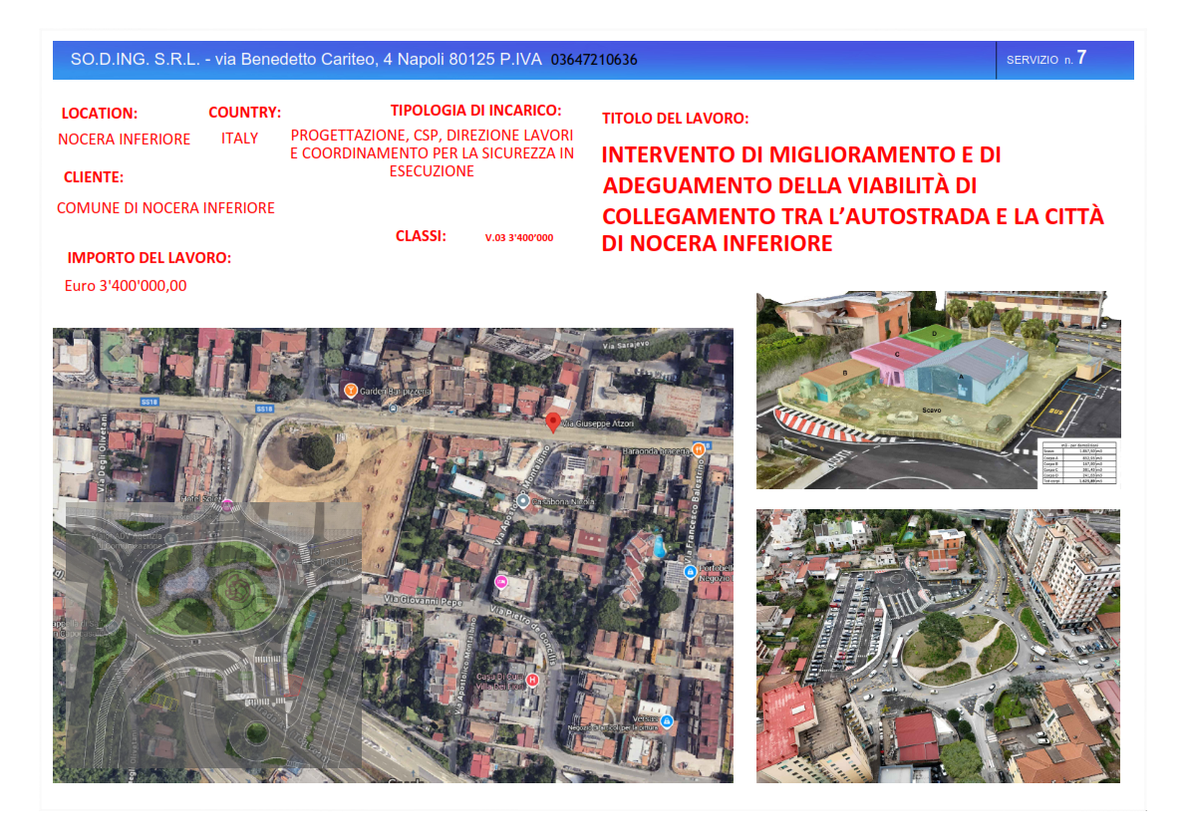The image size is (1187, 839).
Task: Click the title 'INTERVENTO DI MIGLIORAMENTO E DI'
Action: coord(802,155)
